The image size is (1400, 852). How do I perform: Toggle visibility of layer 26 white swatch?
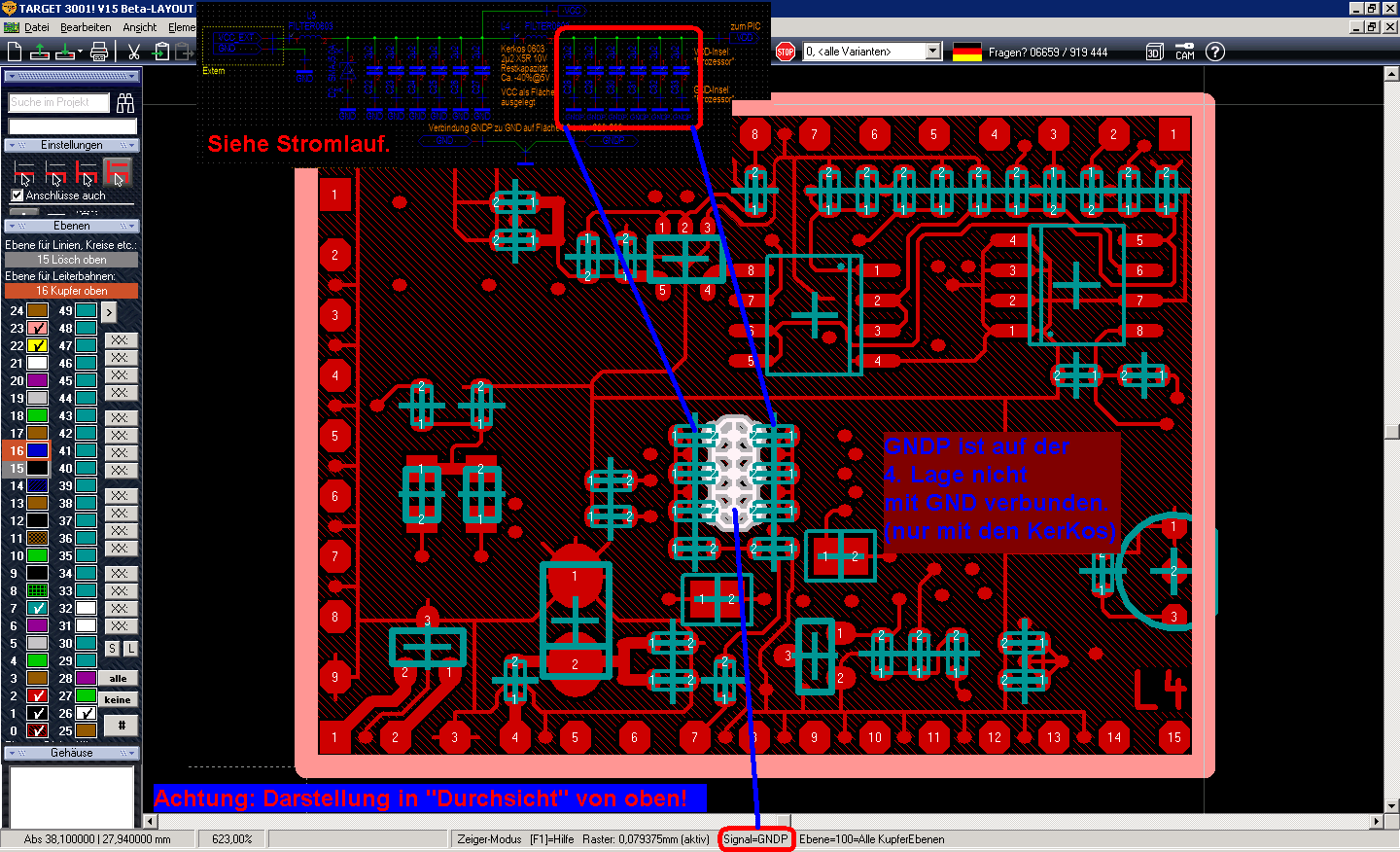click(87, 714)
